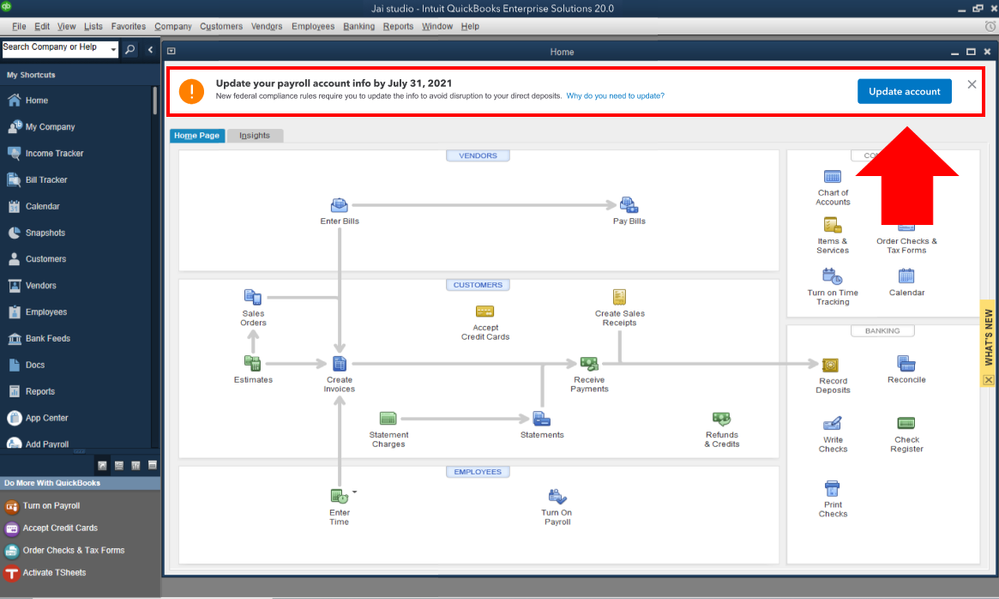999x599 pixels.
Task: Open Turn on Time Tracking icon
Action: 832,277
